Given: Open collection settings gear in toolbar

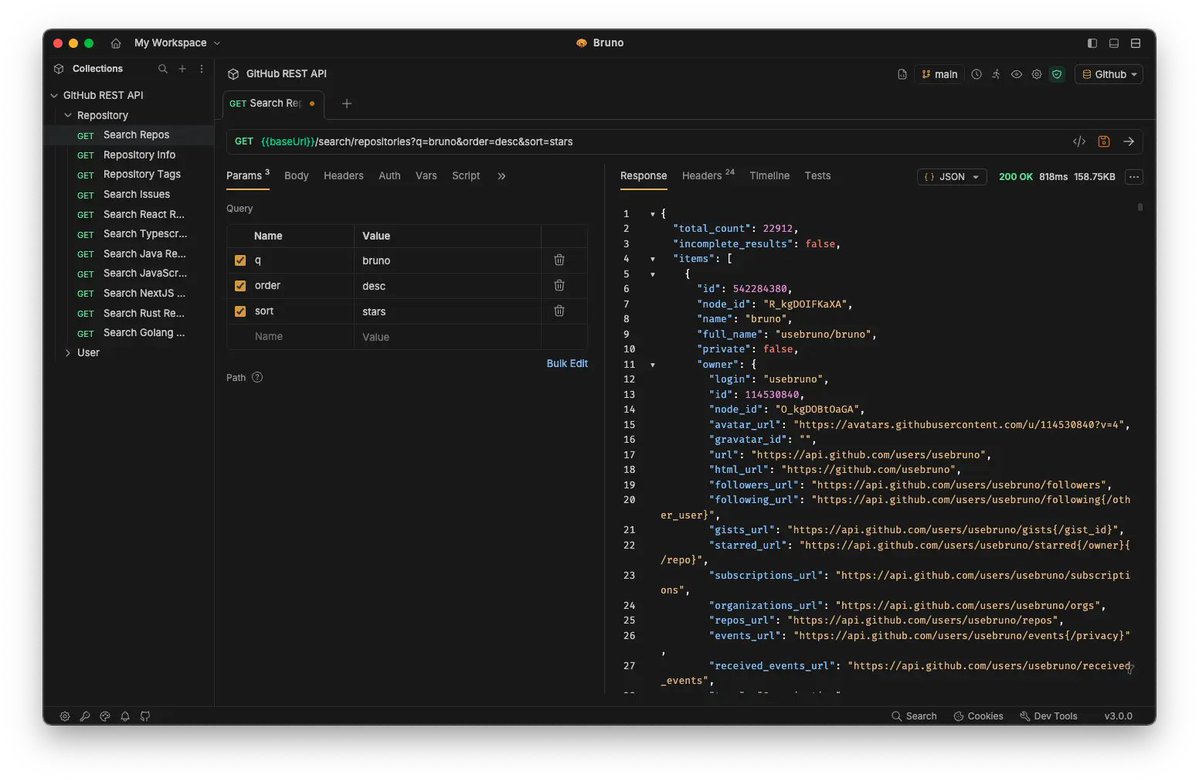Looking at the screenshot, I should (x=1037, y=74).
